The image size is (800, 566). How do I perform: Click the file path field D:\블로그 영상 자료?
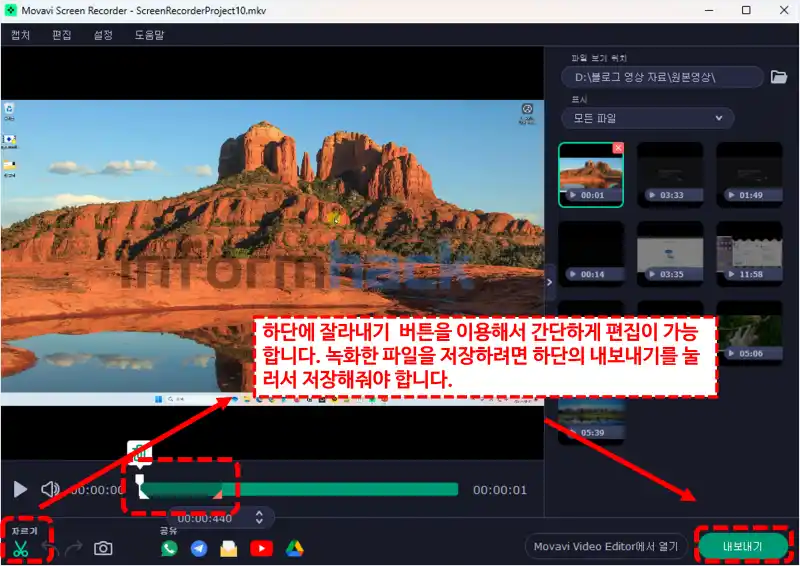pos(662,78)
